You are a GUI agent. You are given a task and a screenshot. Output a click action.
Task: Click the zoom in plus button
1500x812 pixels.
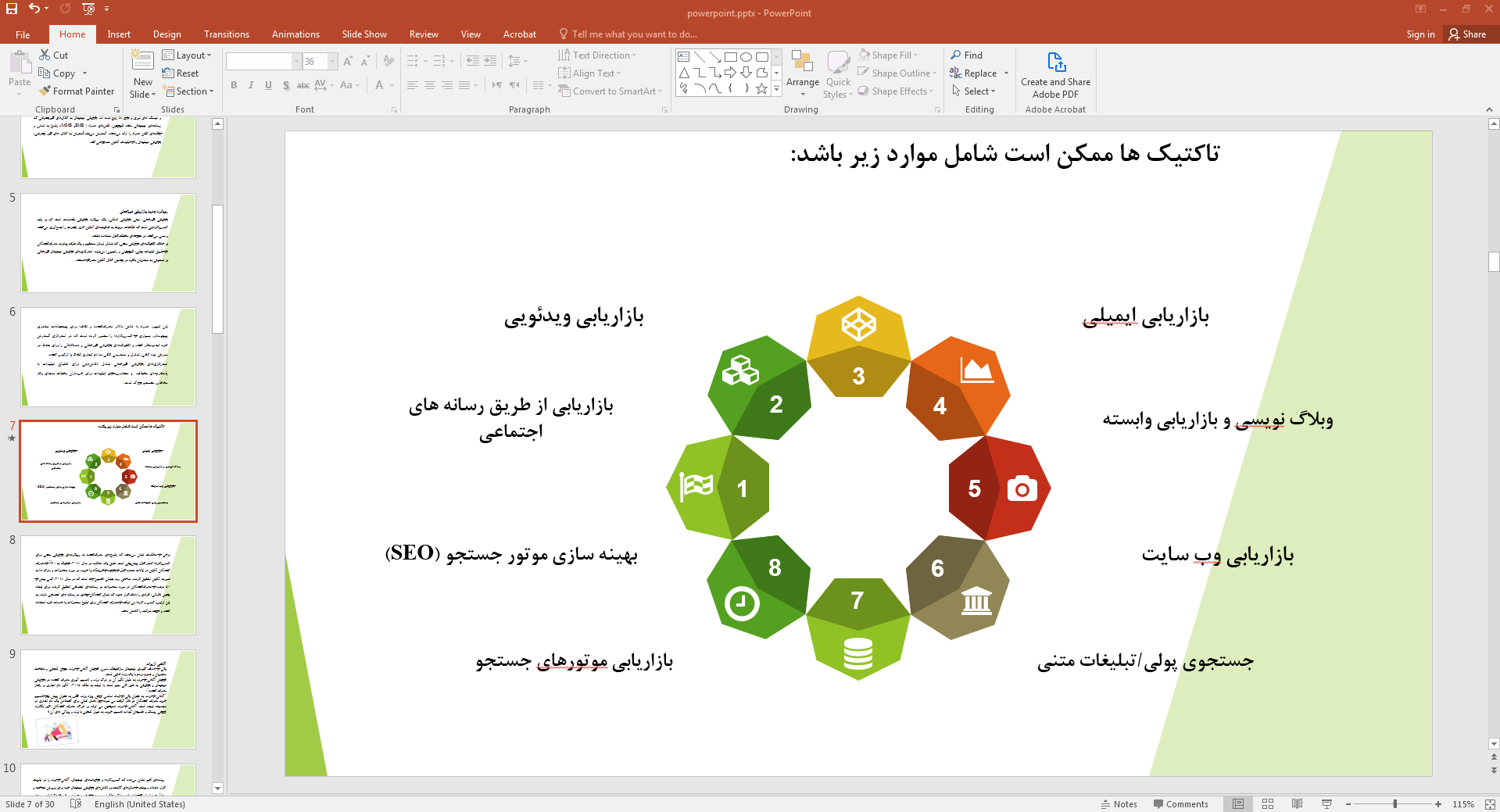(1438, 803)
